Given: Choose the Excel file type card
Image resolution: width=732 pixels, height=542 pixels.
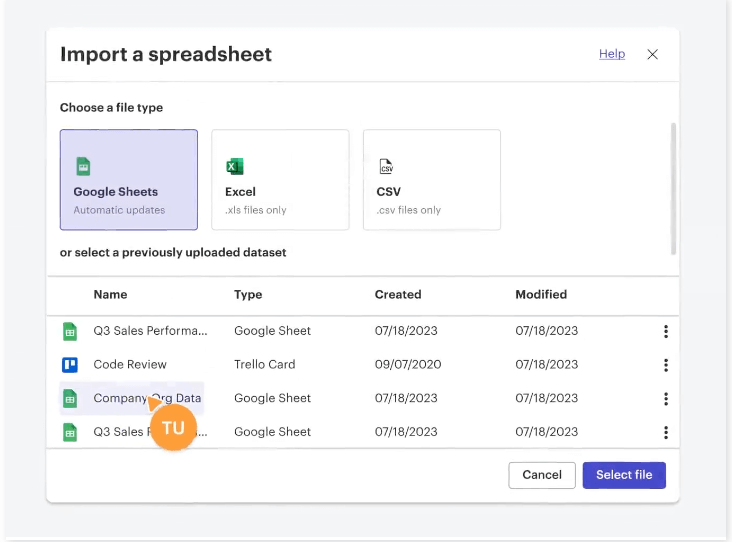Looking at the screenshot, I should point(280,180).
